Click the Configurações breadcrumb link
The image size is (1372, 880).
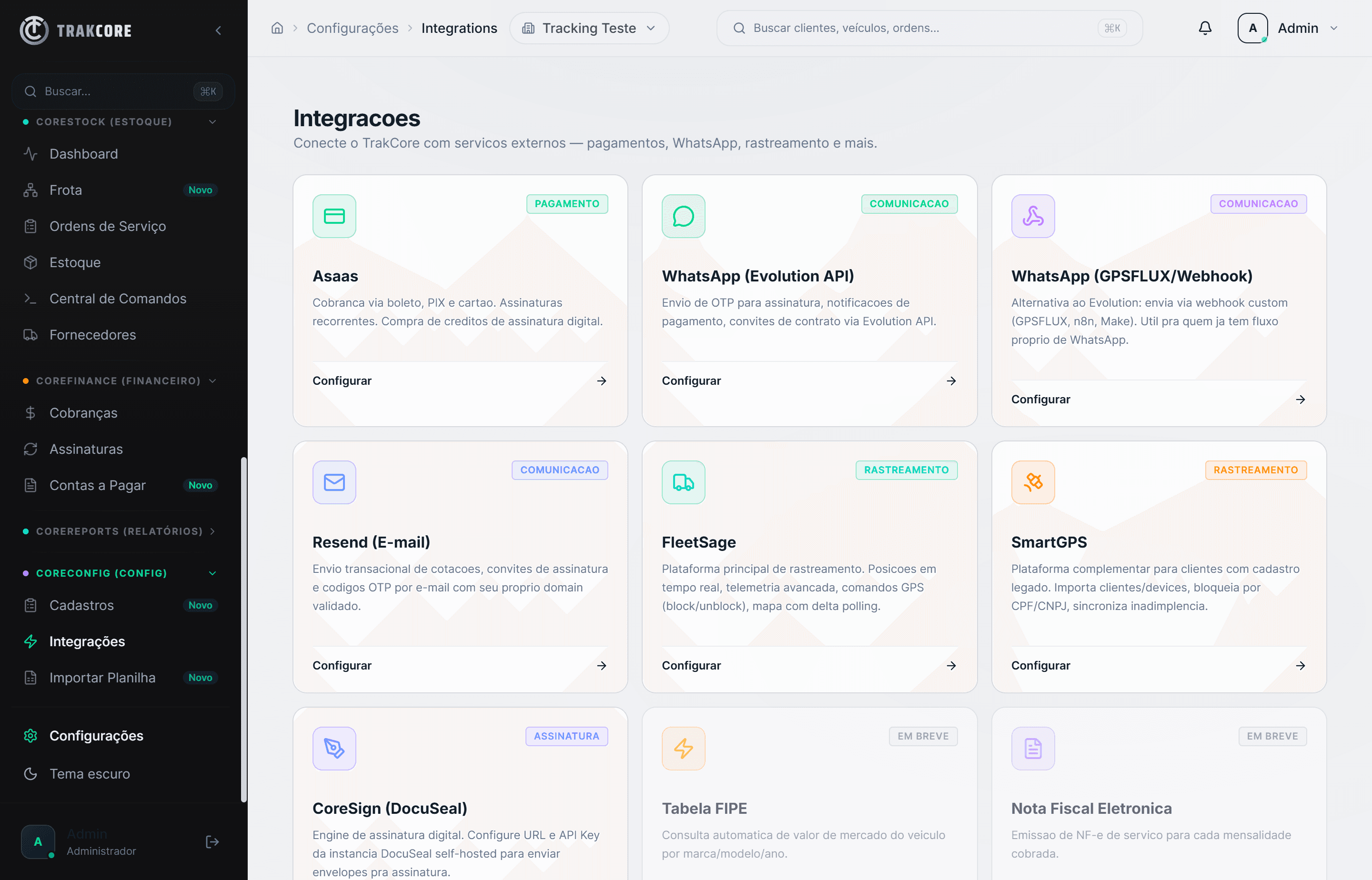click(x=352, y=28)
